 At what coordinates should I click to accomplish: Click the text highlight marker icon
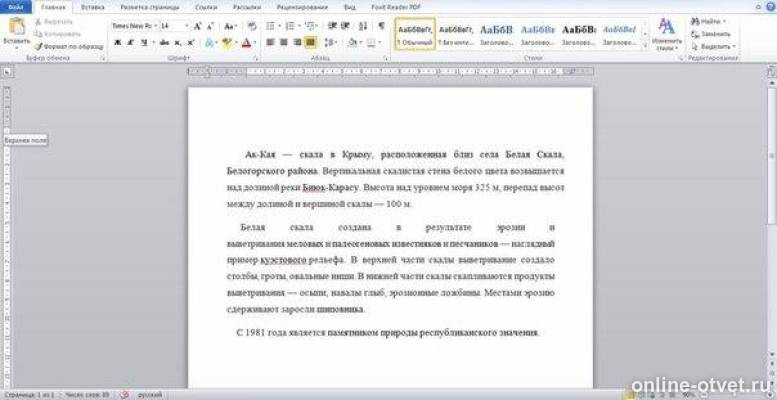(226, 43)
